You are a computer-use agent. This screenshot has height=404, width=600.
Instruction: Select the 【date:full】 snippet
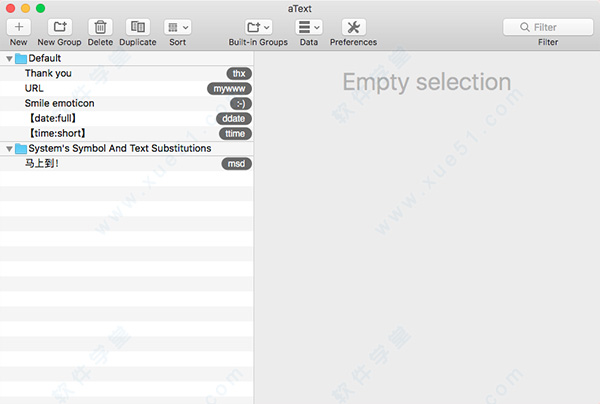(126, 118)
